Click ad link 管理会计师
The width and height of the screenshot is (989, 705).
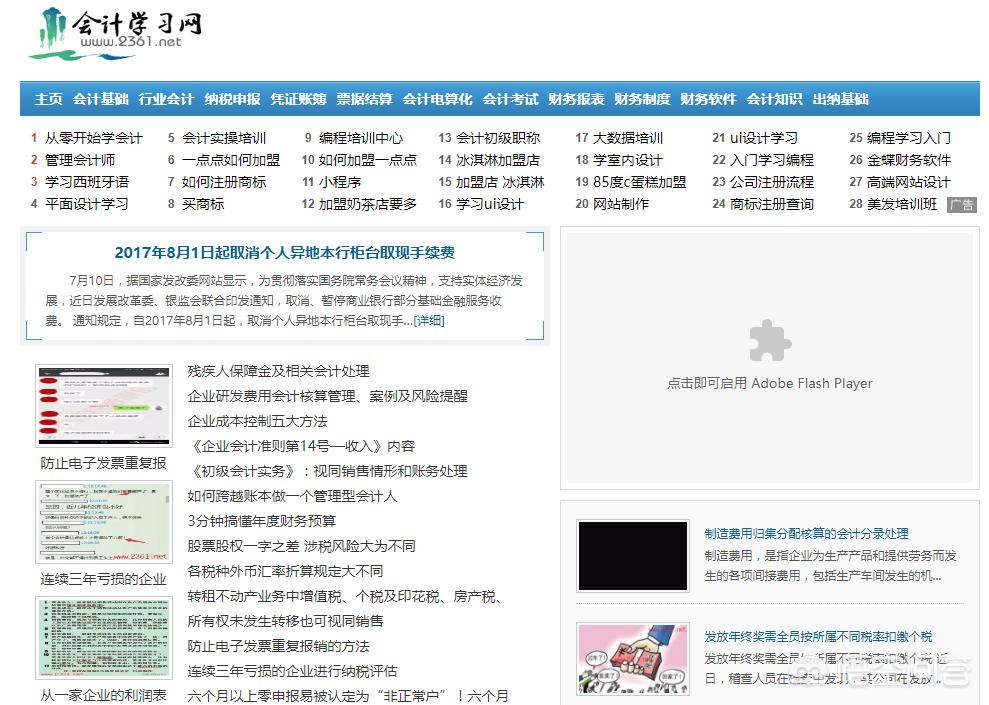click(x=80, y=160)
